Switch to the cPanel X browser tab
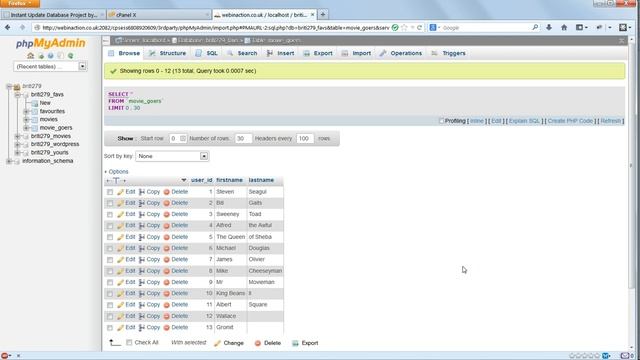640x360 pixels. click(x=158, y=15)
